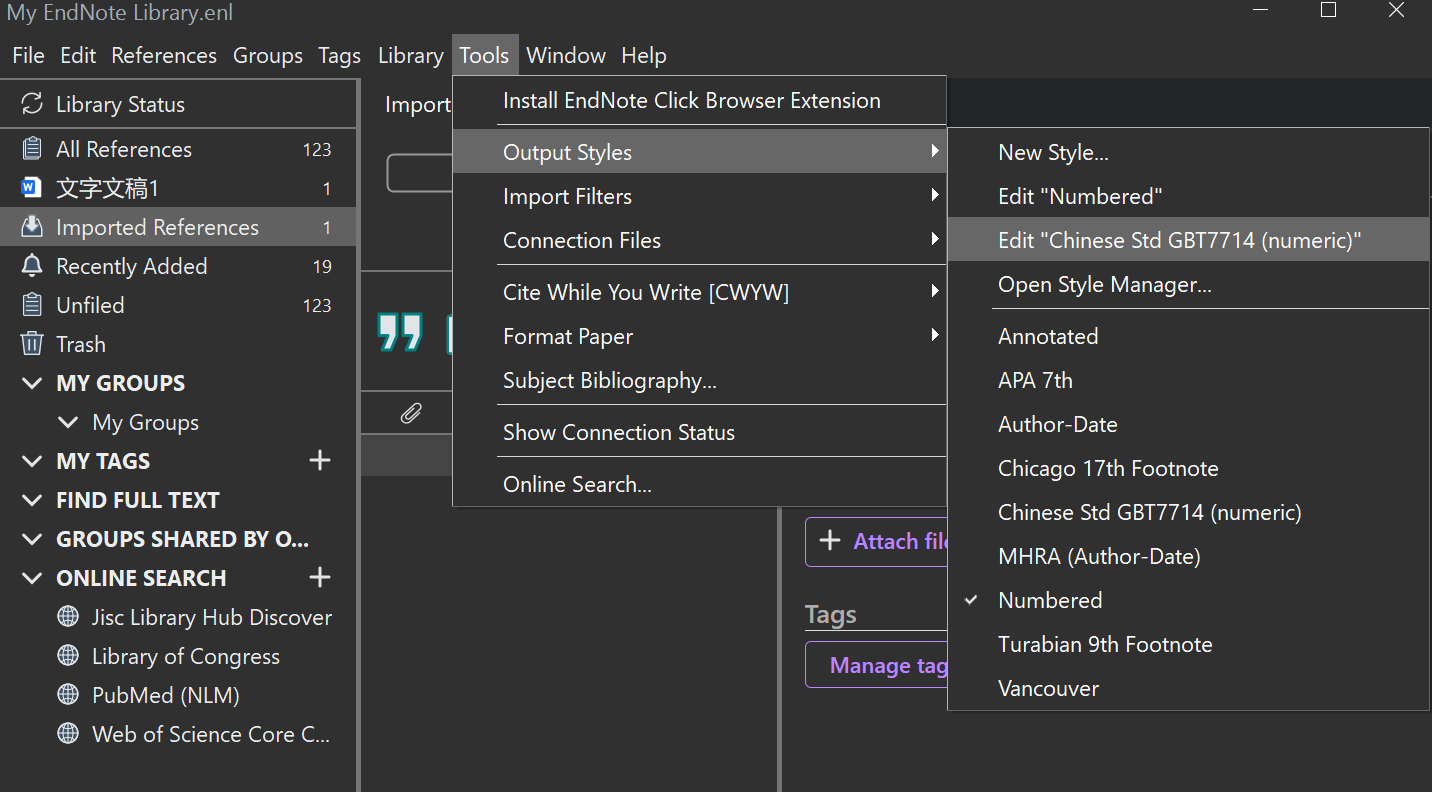Click the Library Status sync icon
The height and width of the screenshot is (792, 1432).
coord(32,104)
